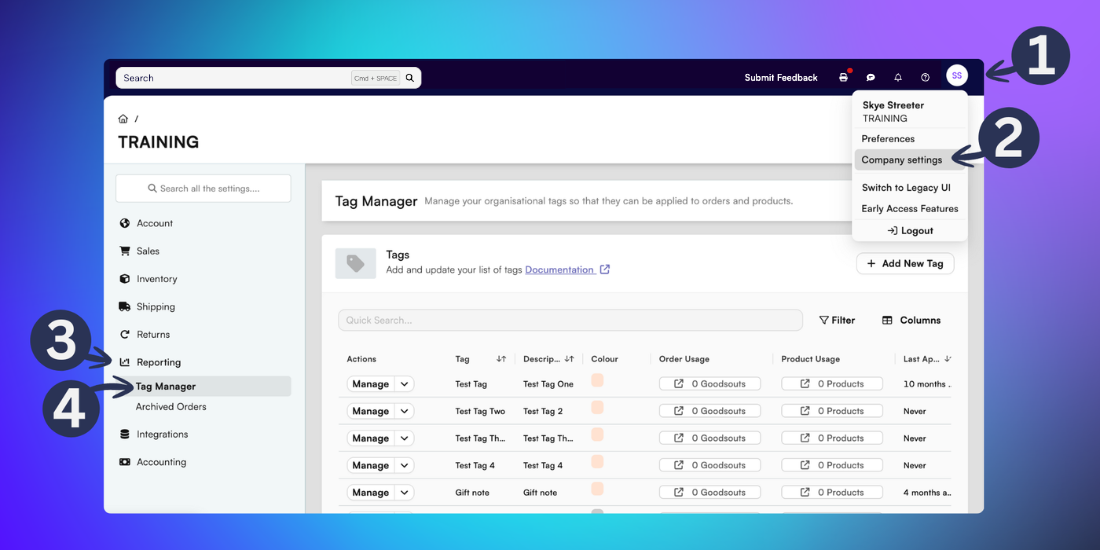Viewport: 1100px width, 550px height.
Task: Click Manage button for Gift note
Action: pos(370,492)
